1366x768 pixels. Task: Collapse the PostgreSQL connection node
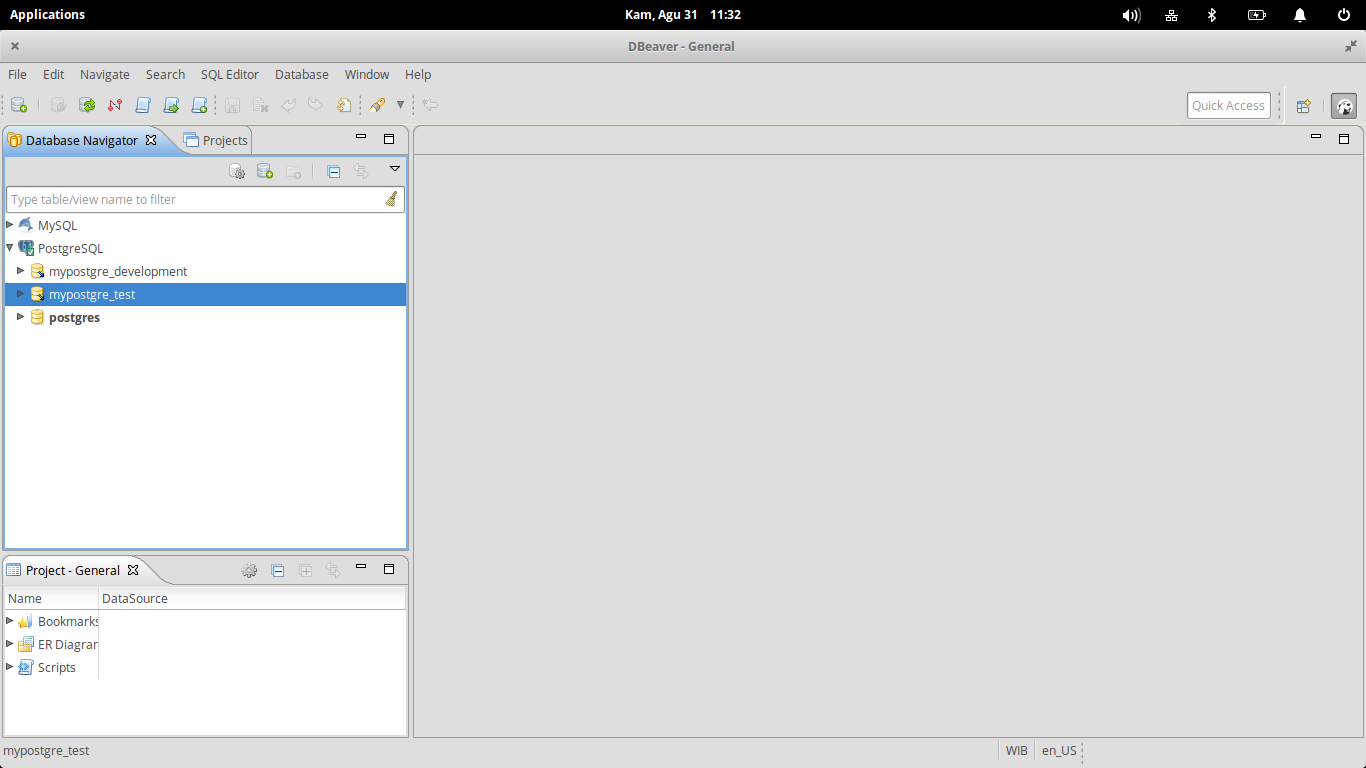coord(10,248)
